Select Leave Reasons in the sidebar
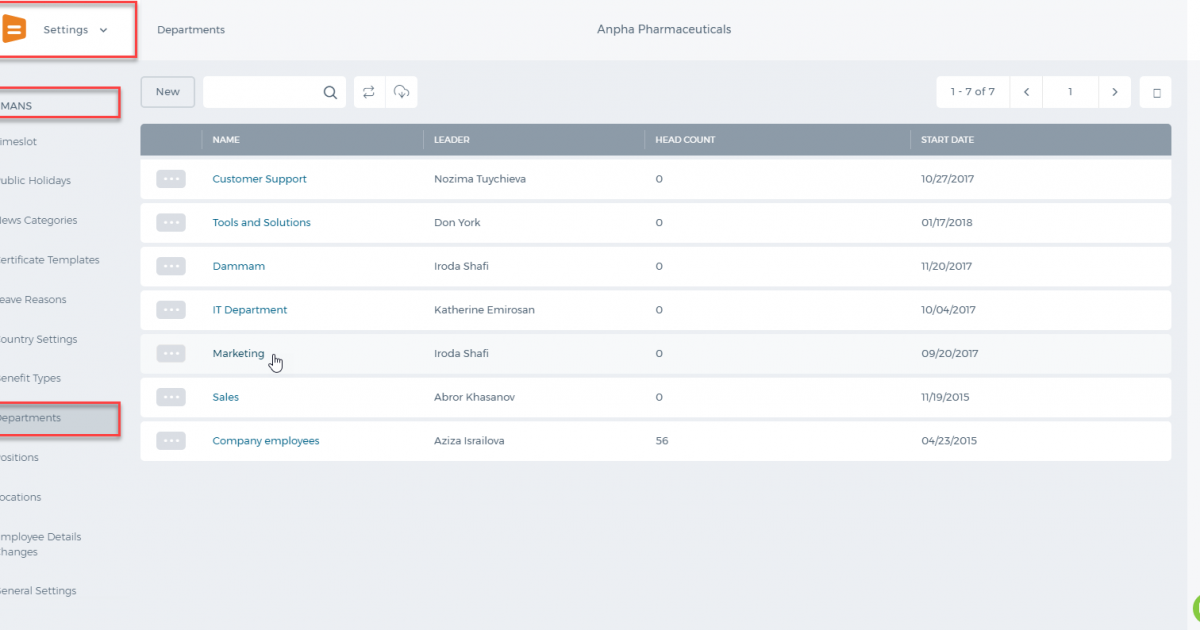Image resolution: width=1200 pixels, height=630 pixels. tap(33, 299)
